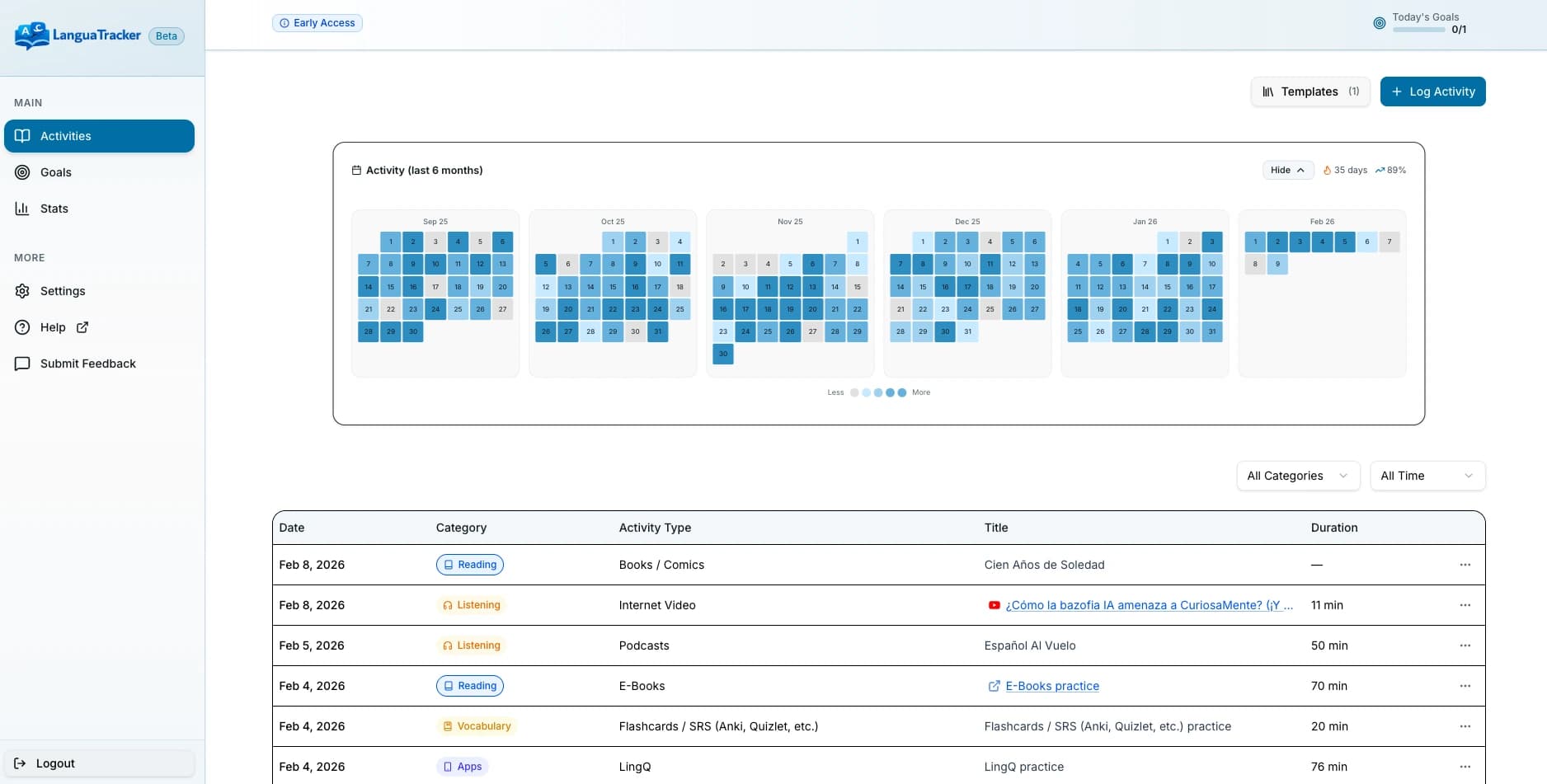Click the Feb 8 cell in the heatmap
This screenshot has height=784, width=1547.
(x=1255, y=264)
